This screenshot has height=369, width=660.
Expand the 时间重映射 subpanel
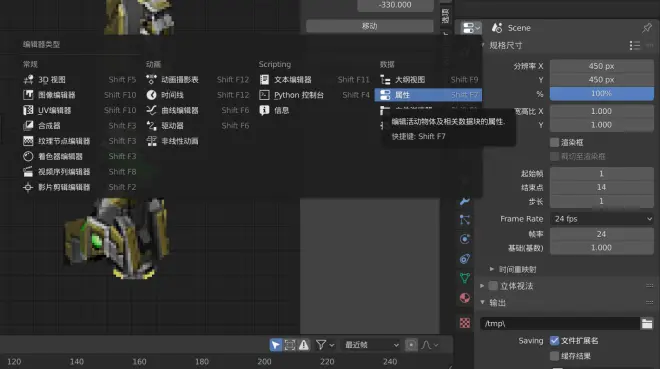(492, 269)
